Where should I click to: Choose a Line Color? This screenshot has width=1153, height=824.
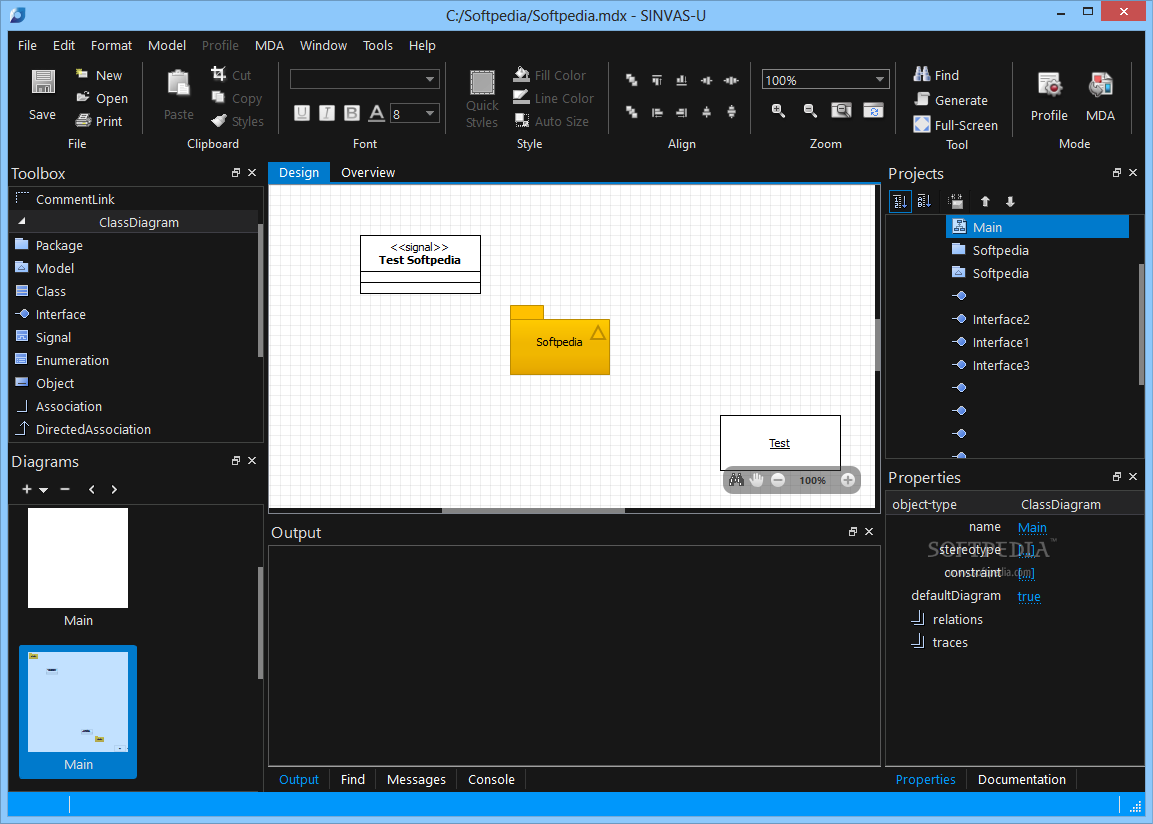(x=554, y=98)
